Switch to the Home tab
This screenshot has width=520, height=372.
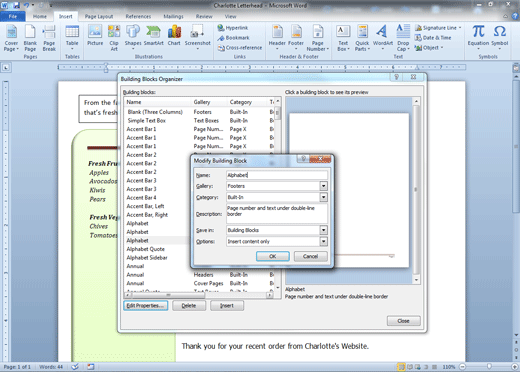(40, 16)
